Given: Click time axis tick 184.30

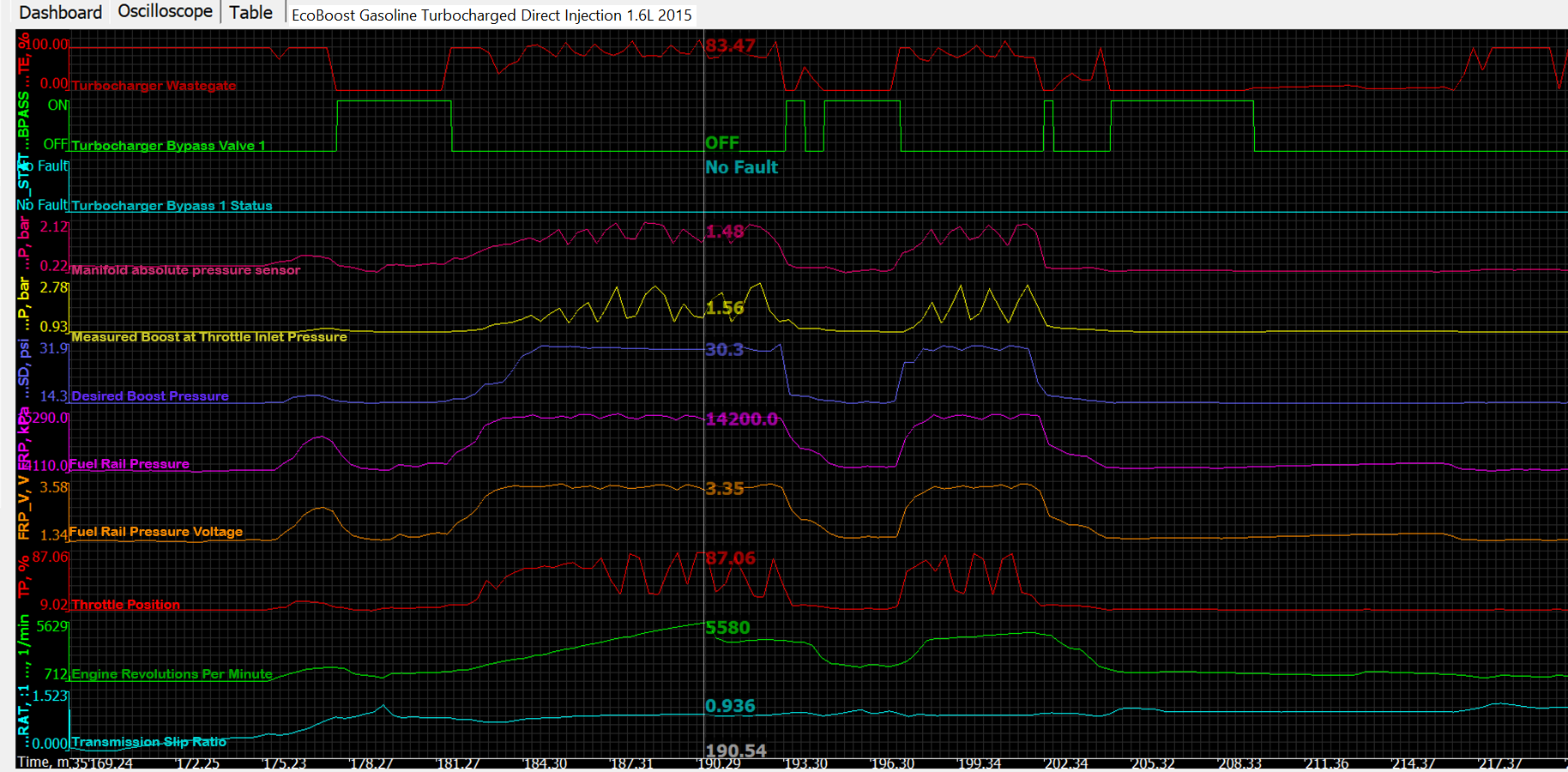Looking at the screenshot, I should click(x=545, y=763).
